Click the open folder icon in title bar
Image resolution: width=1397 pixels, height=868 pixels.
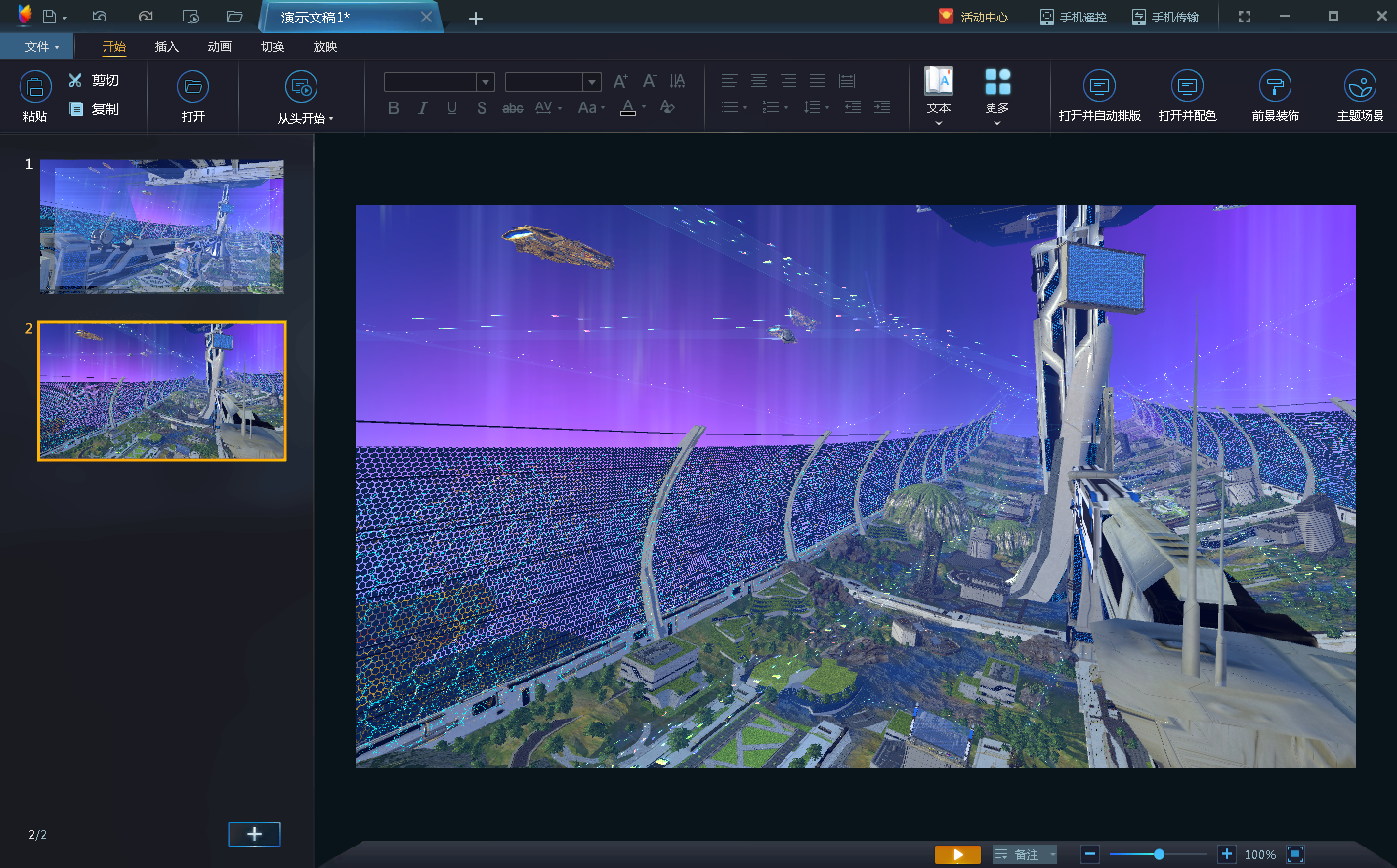tap(234, 17)
